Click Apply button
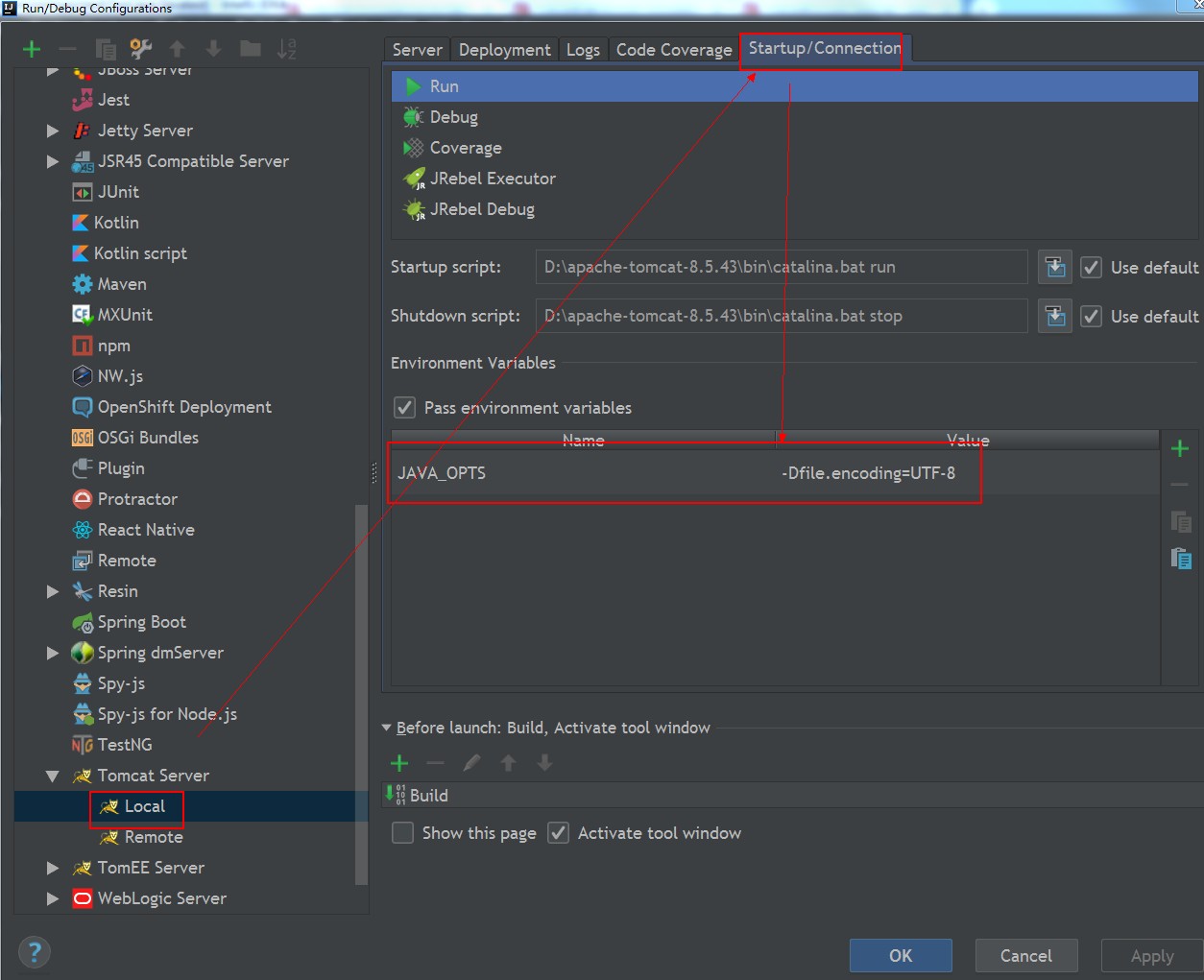1204x980 pixels. click(x=1152, y=956)
